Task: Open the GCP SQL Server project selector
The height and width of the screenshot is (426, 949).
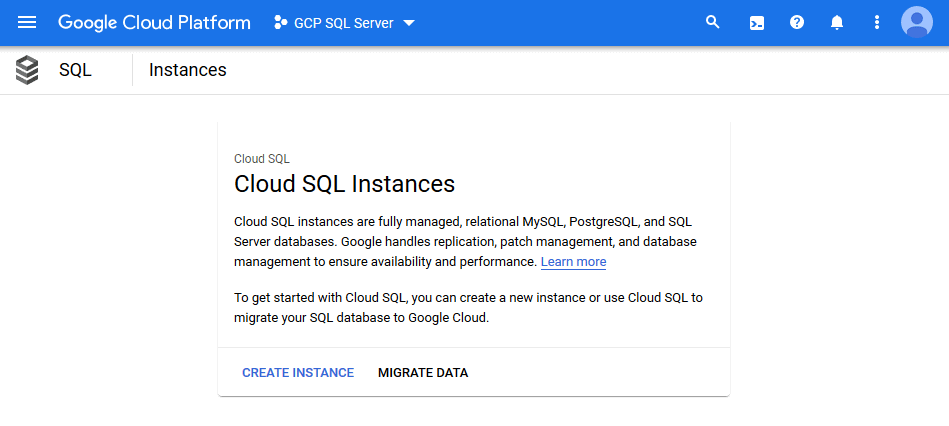Action: (344, 23)
